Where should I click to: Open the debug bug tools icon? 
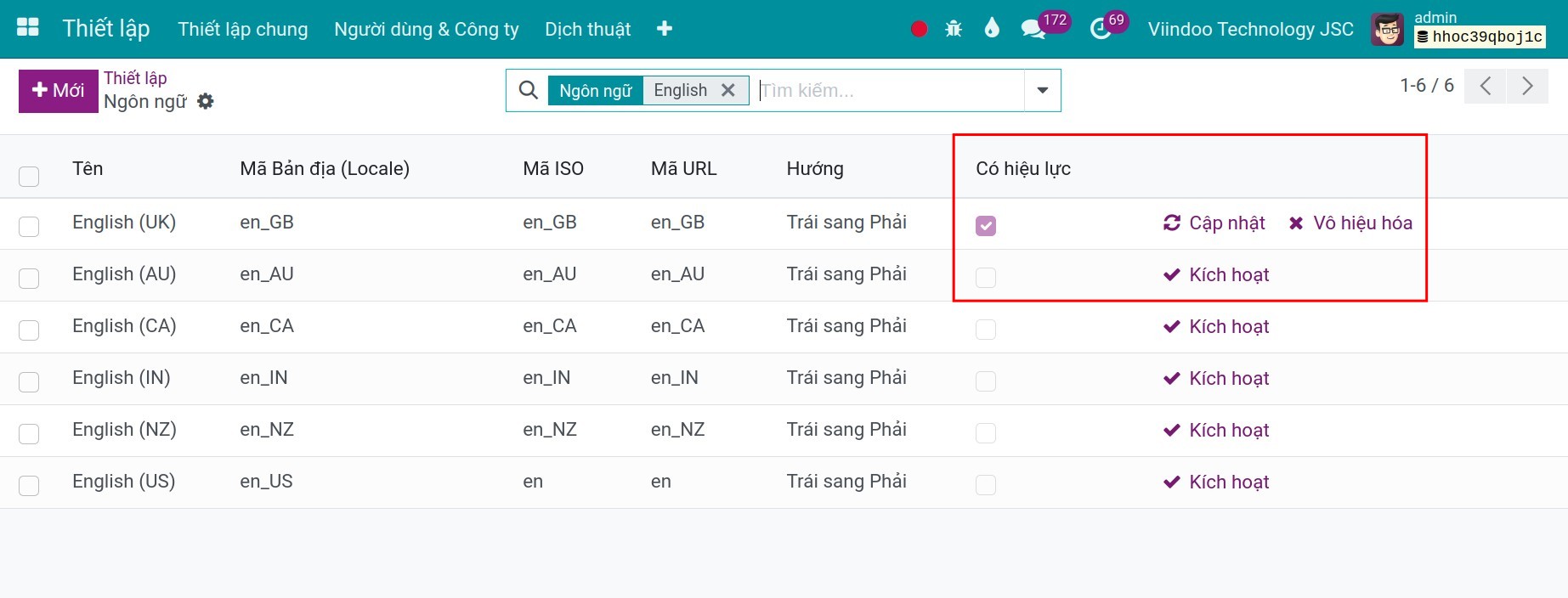954,29
